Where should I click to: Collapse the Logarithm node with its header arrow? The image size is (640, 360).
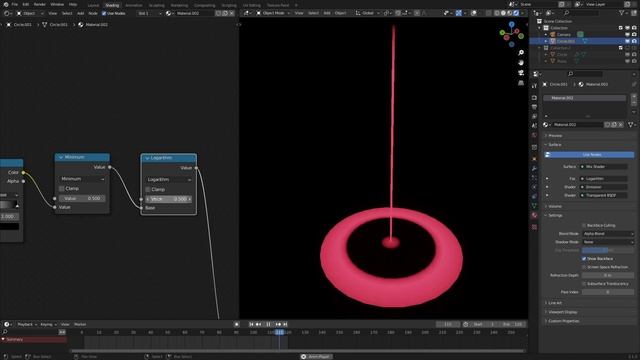tap(147, 158)
